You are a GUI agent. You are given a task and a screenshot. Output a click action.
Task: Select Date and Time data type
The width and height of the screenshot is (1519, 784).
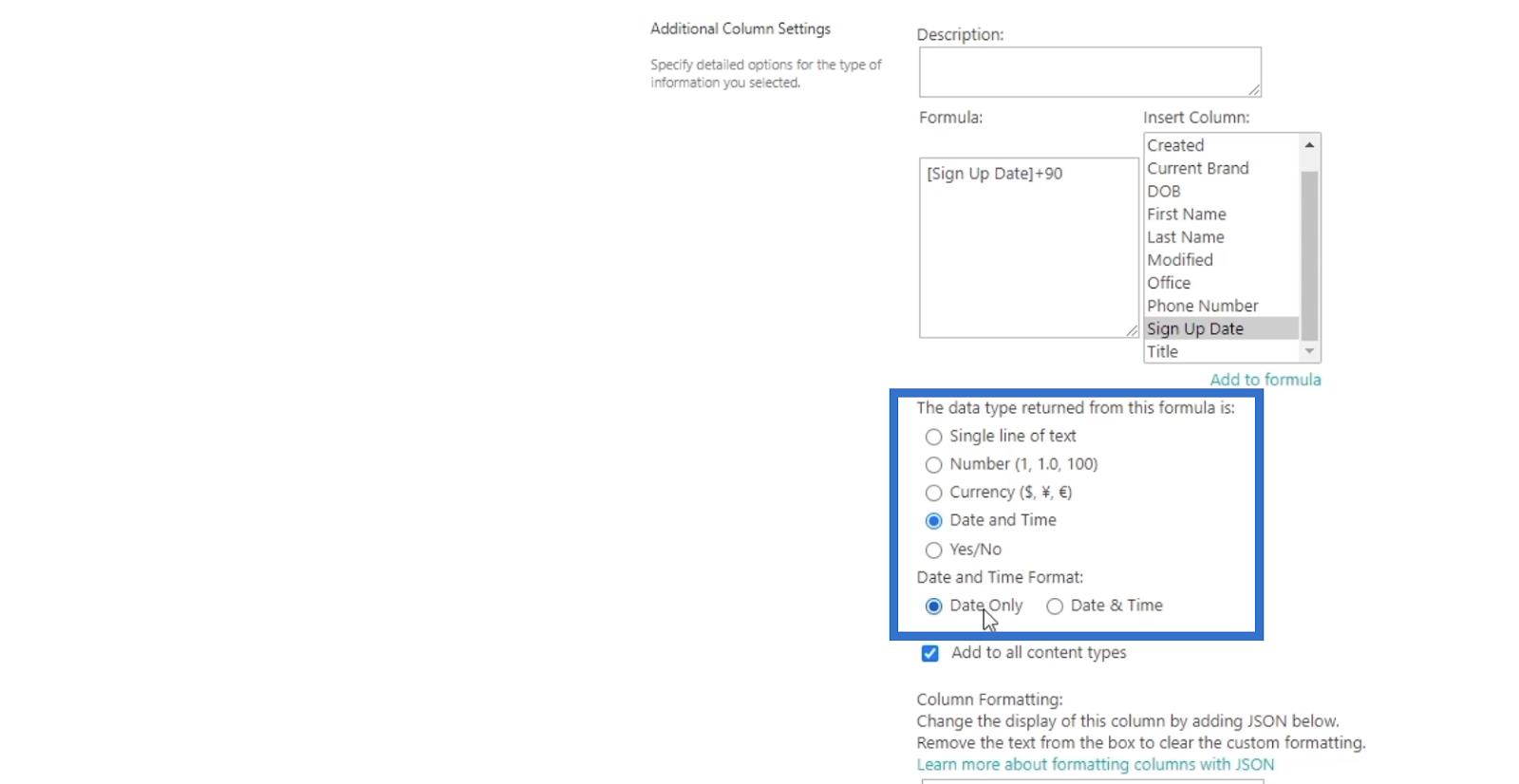point(934,521)
